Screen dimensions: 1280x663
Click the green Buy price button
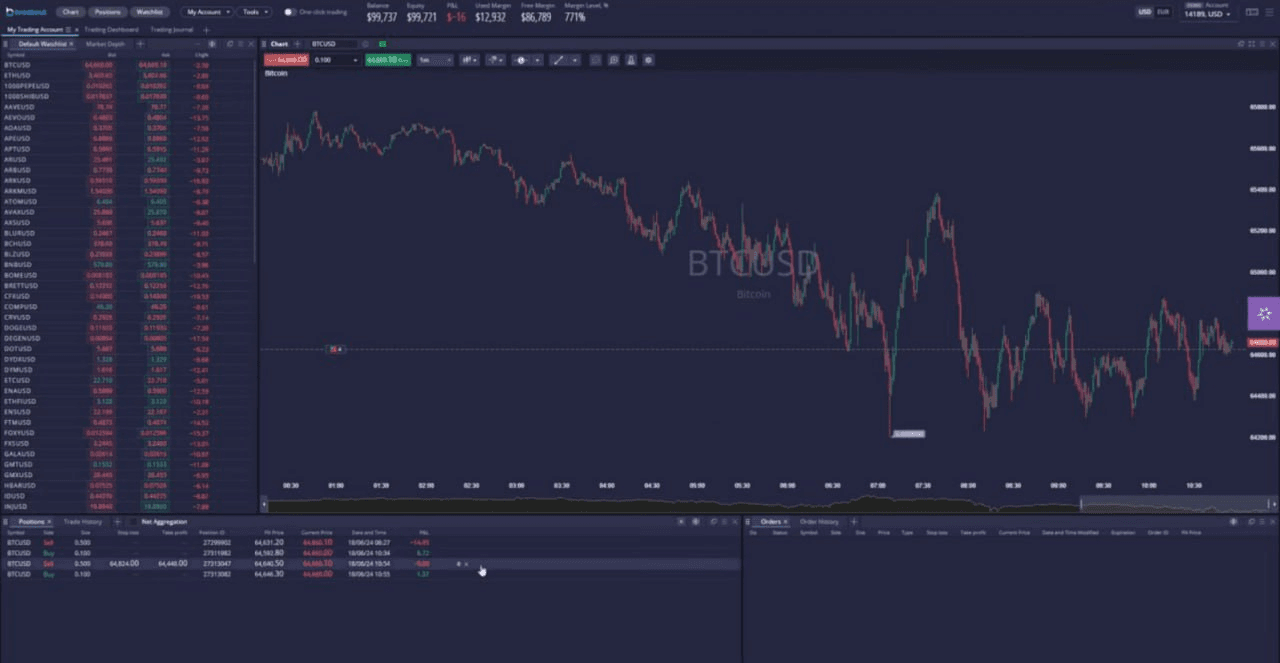point(388,60)
